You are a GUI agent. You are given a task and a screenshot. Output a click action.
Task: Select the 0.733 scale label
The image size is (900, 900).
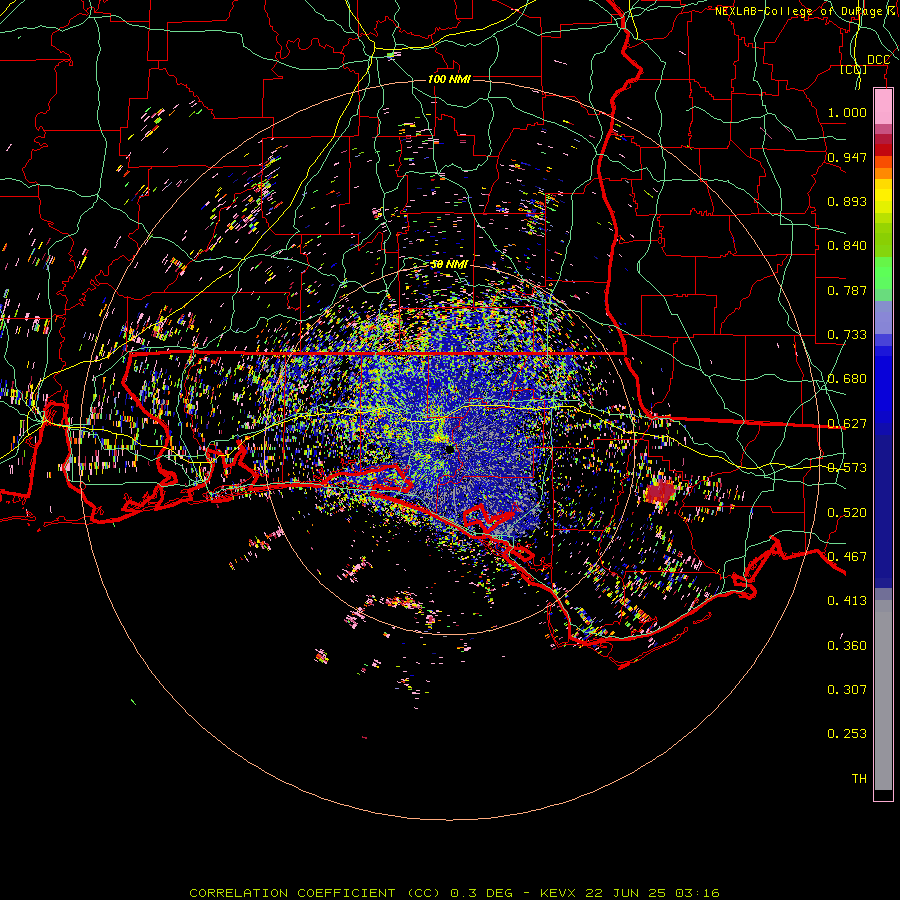coord(847,335)
